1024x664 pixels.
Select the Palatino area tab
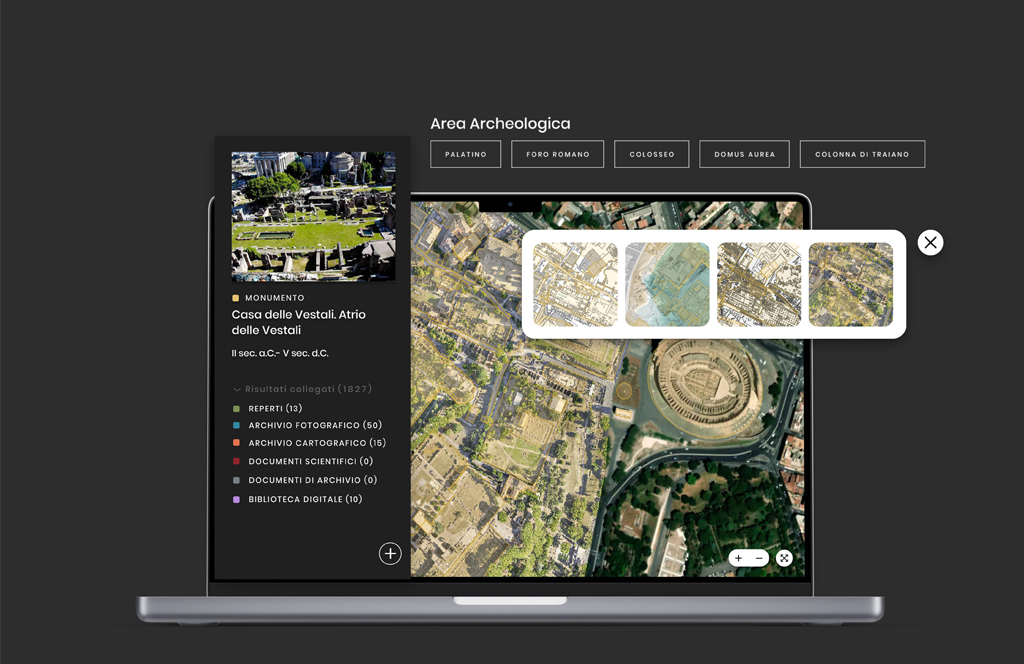465,154
